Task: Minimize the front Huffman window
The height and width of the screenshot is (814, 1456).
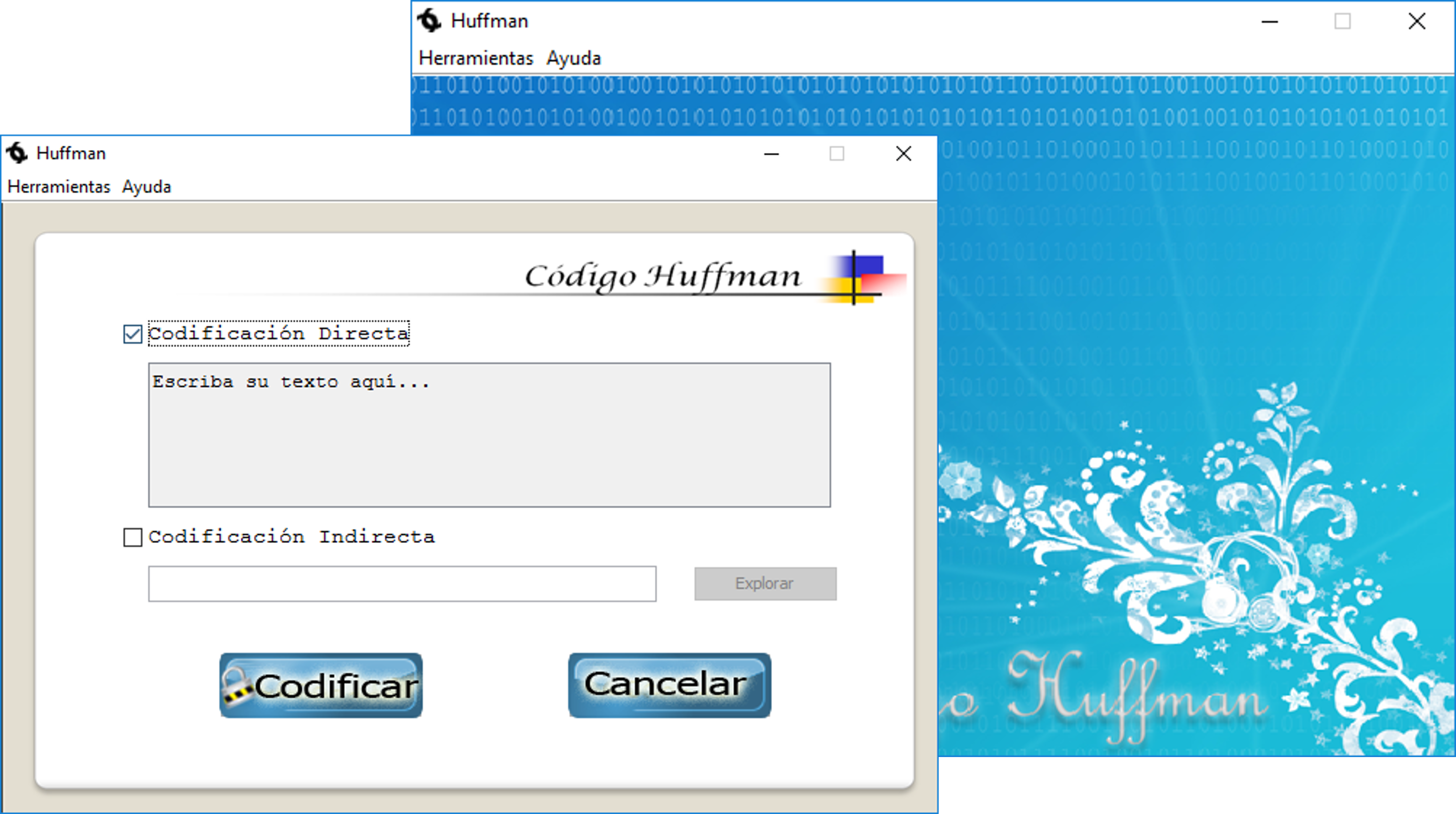Action: (x=772, y=154)
